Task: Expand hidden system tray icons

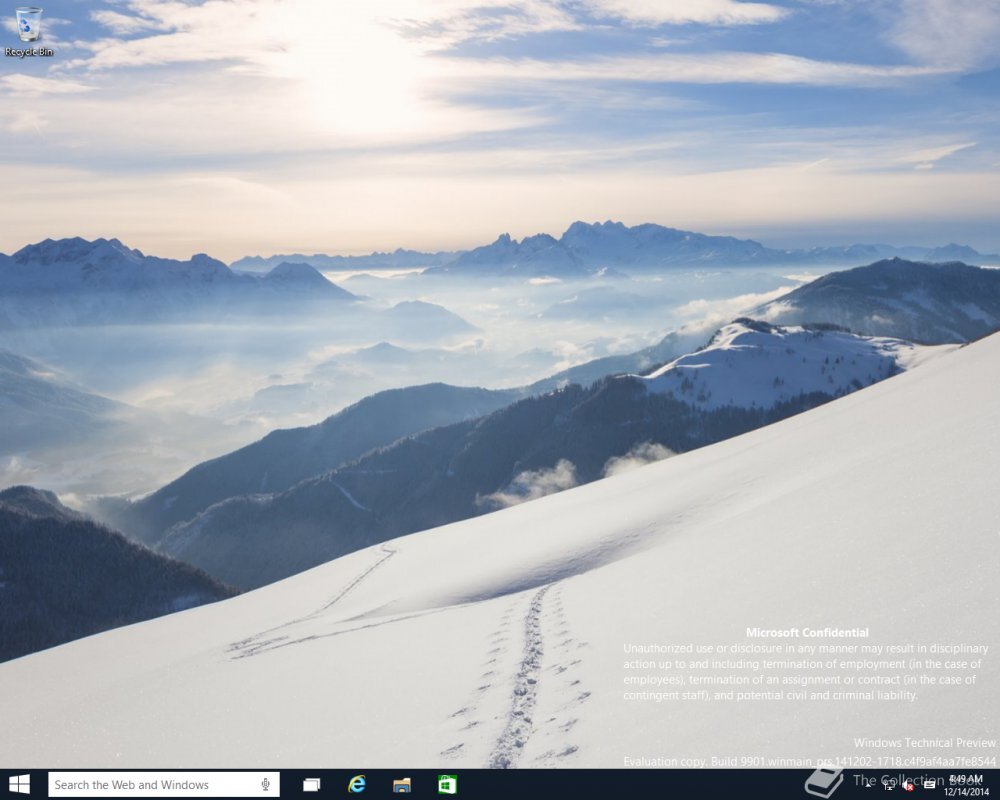Action: (867, 785)
